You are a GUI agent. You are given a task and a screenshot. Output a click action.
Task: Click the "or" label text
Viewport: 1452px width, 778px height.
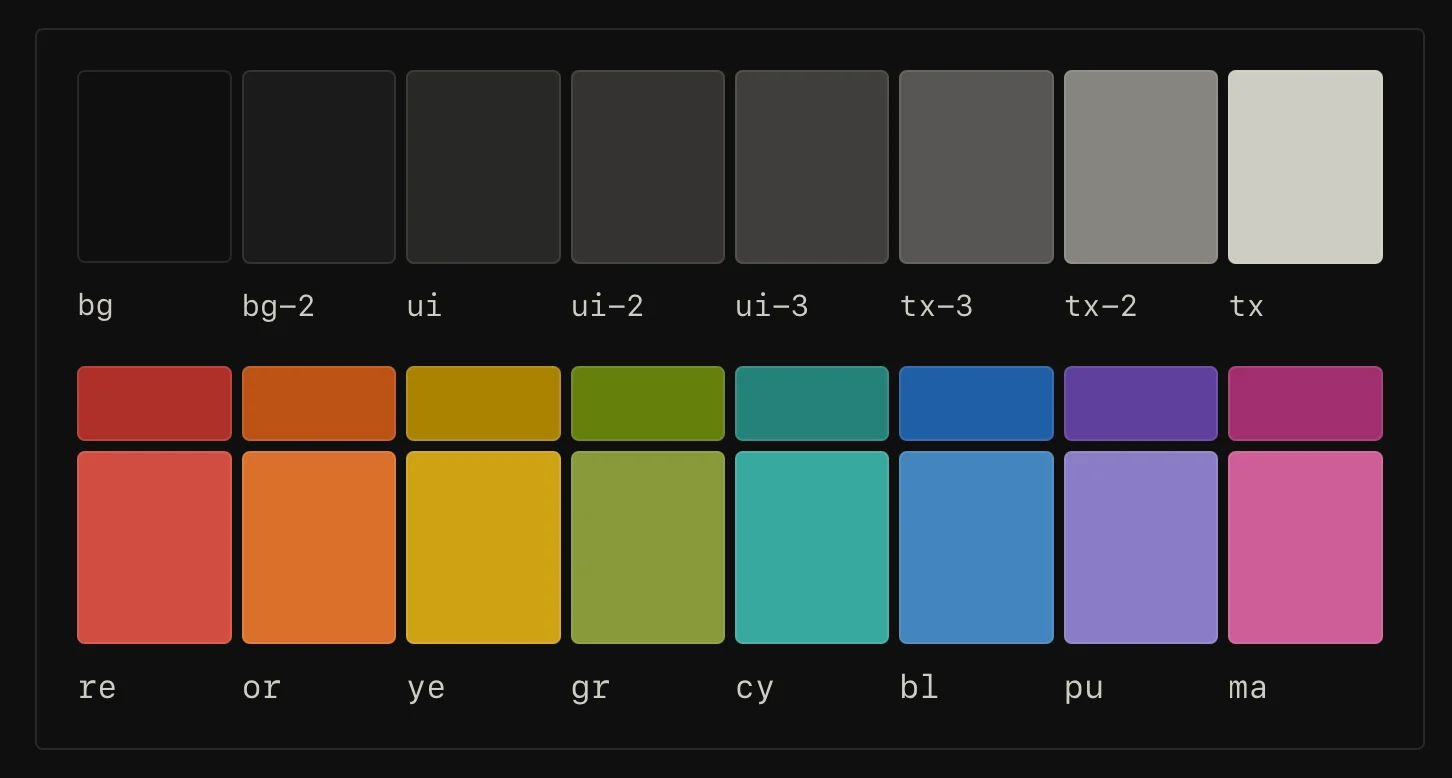(x=261, y=688)
